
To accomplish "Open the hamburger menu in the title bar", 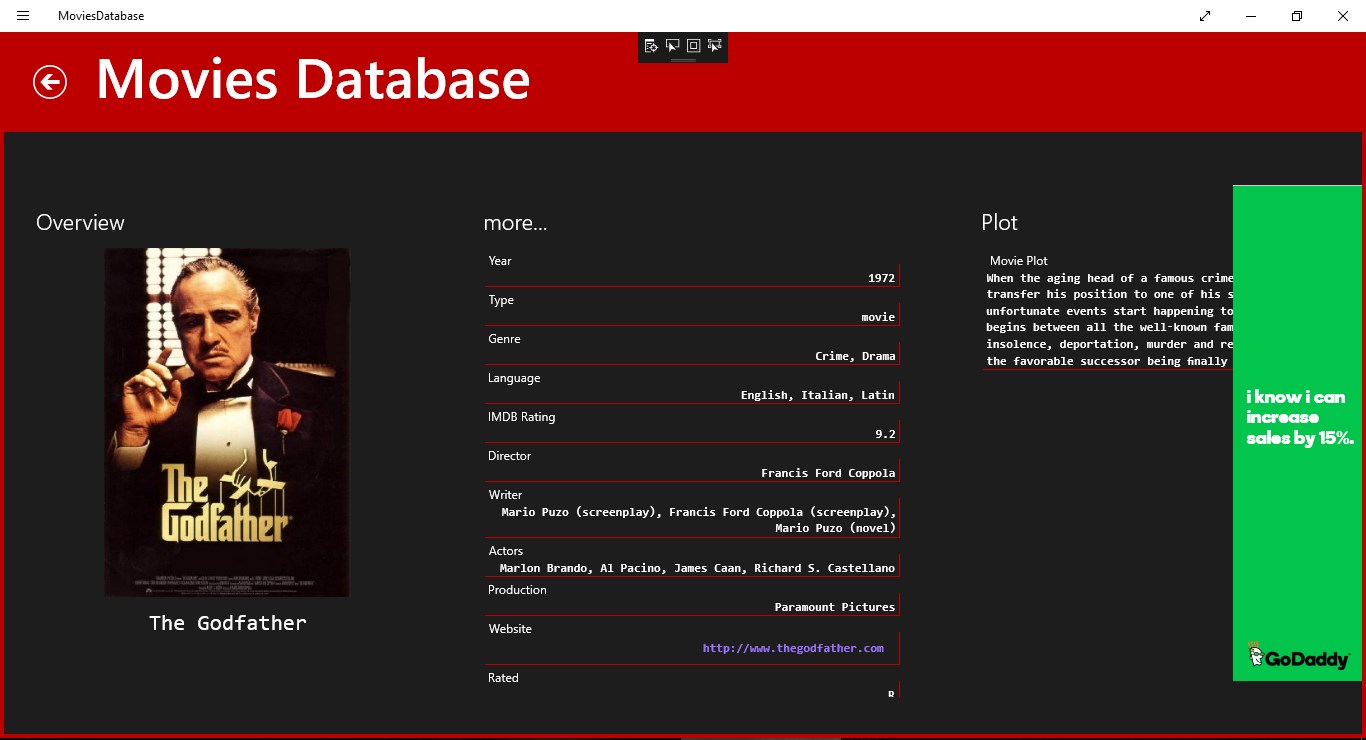I will tap(23, 16).
